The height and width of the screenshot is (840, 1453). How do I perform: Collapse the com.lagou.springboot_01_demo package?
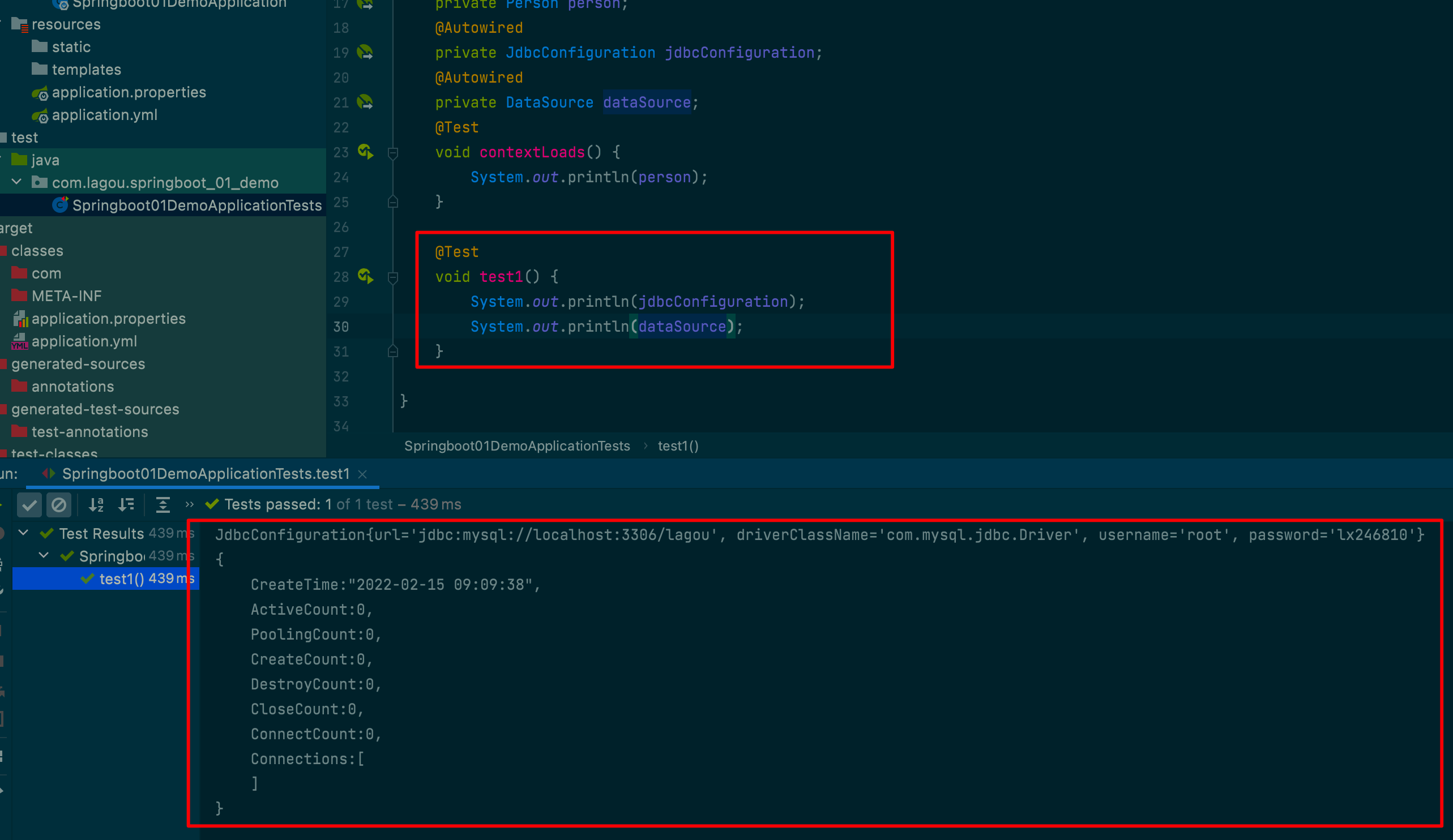(17, 182)
